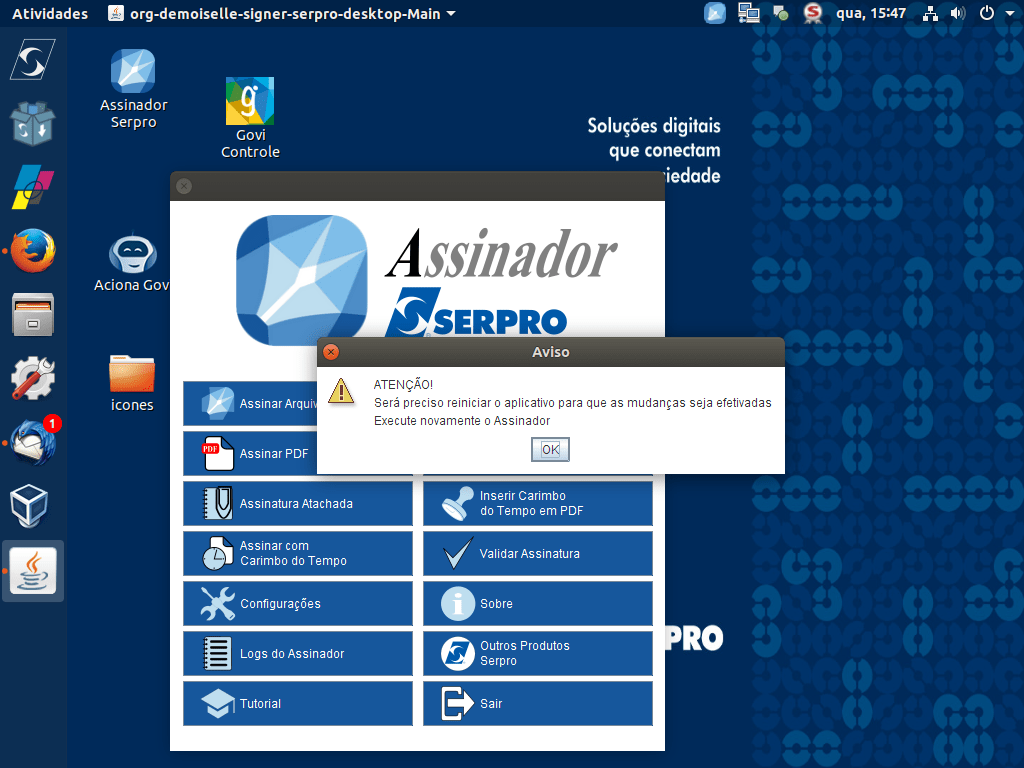
Task: Close the Assinador main window
Action: click(184, 186)
